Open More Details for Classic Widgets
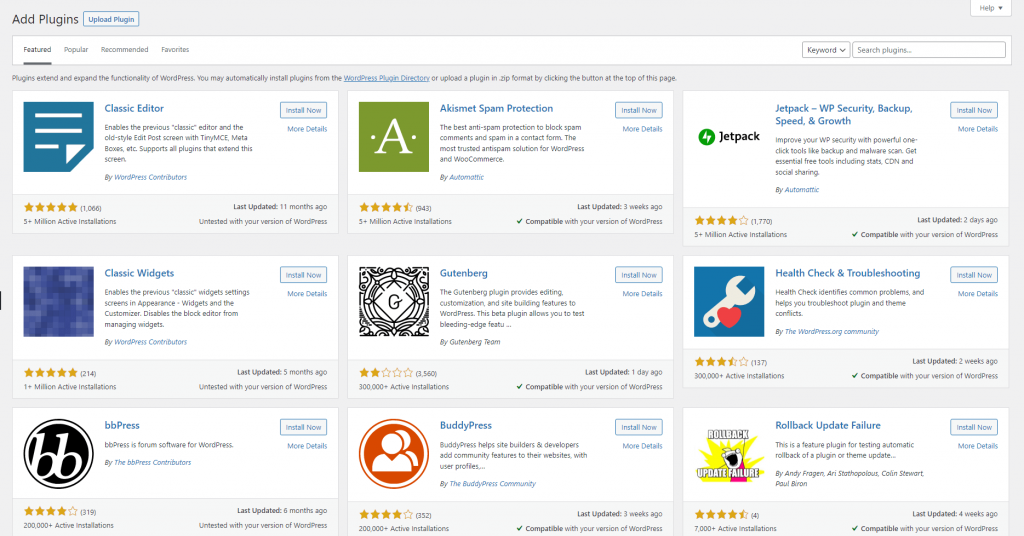The image size is (1024, 536). tap(307, 294)
